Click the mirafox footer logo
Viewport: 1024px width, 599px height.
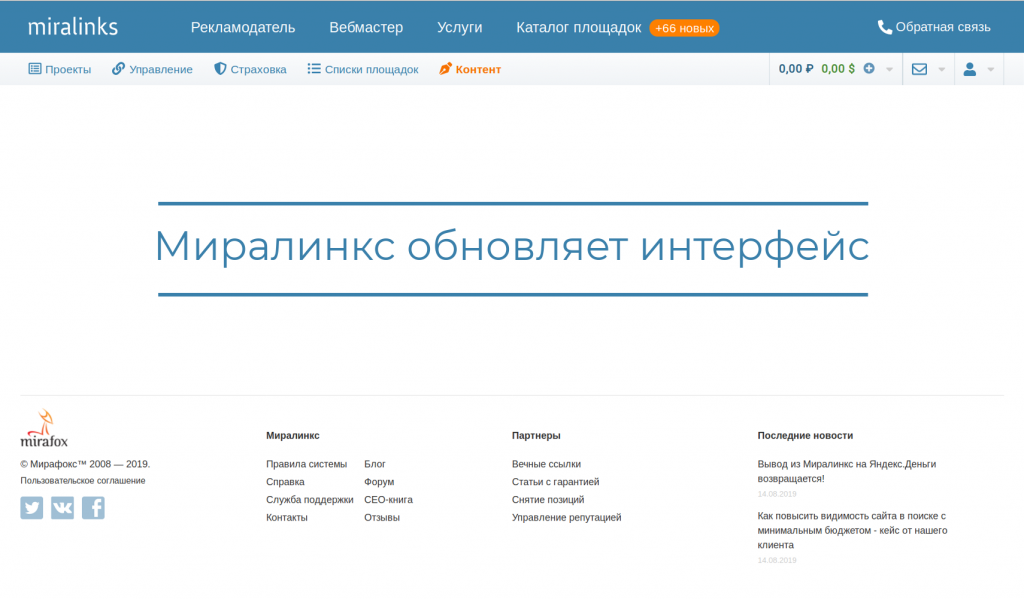coord(44,429)
